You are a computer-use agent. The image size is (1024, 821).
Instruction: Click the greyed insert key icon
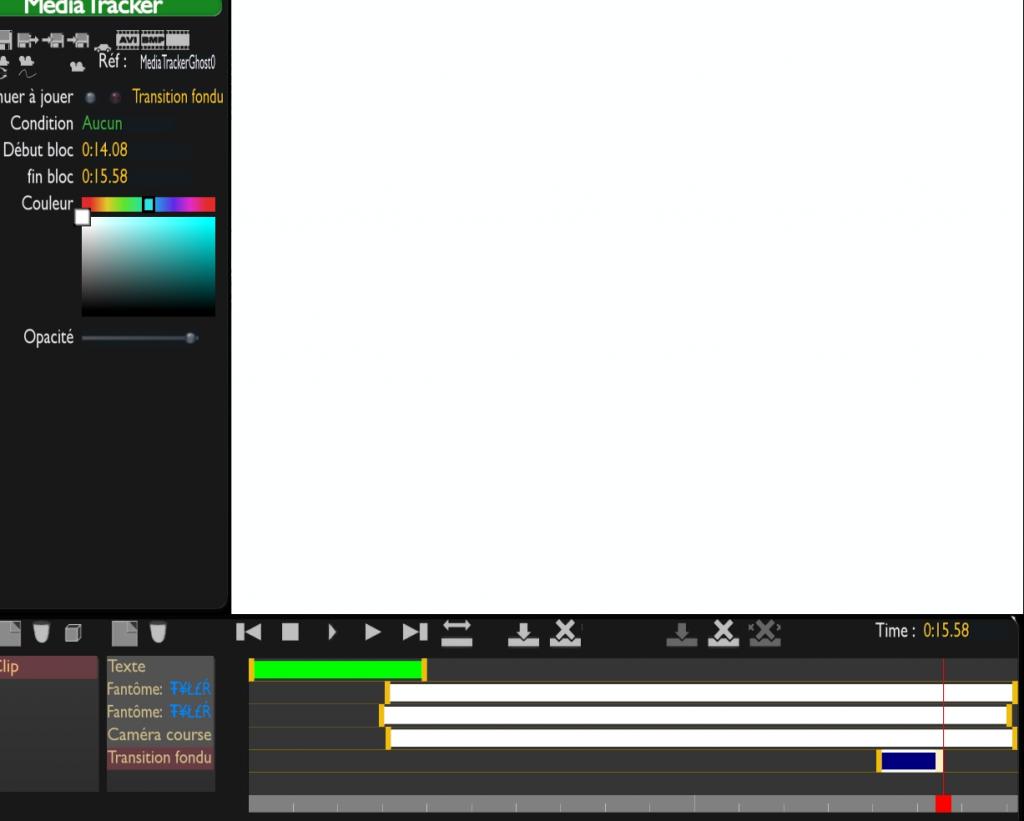(x=682, y=634)
